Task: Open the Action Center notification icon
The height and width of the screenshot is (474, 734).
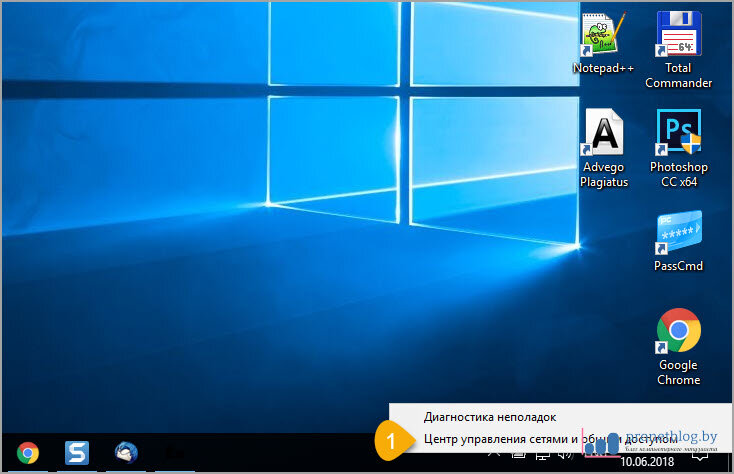Action: 700,456
